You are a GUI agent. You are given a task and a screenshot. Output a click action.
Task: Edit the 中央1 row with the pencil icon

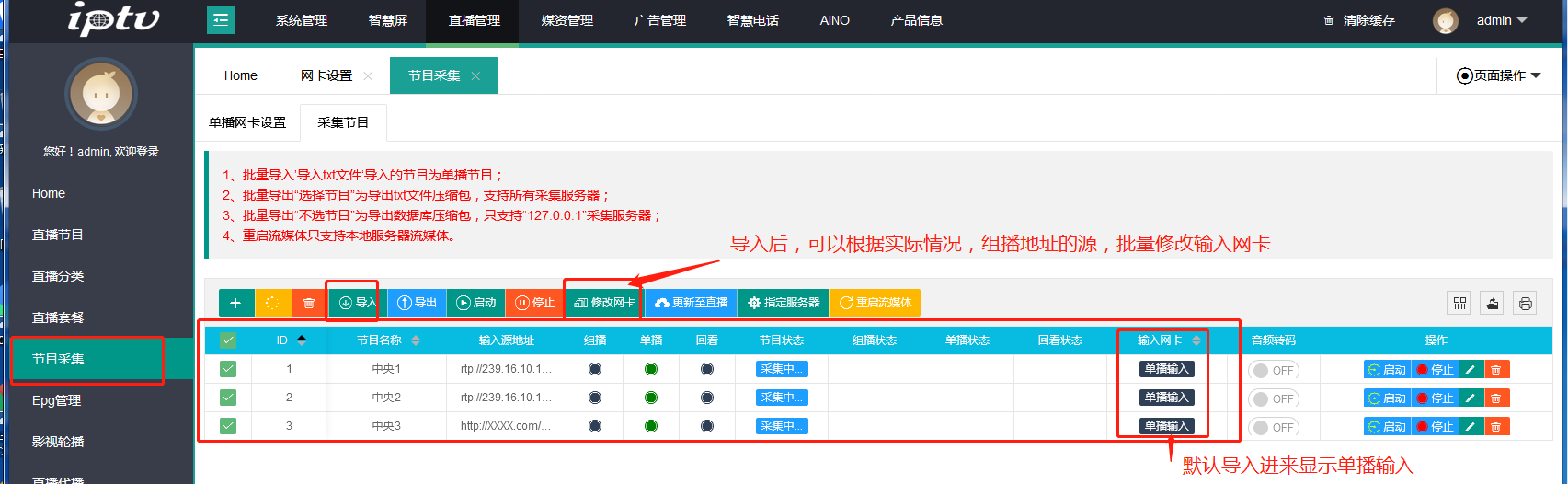point(1471,370)
